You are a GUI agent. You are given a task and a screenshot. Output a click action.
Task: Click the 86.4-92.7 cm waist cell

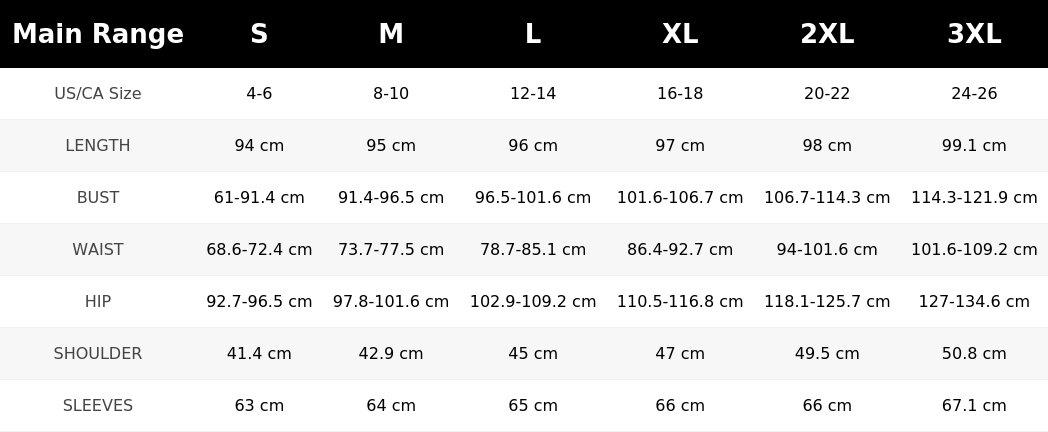tap(680, 249)
